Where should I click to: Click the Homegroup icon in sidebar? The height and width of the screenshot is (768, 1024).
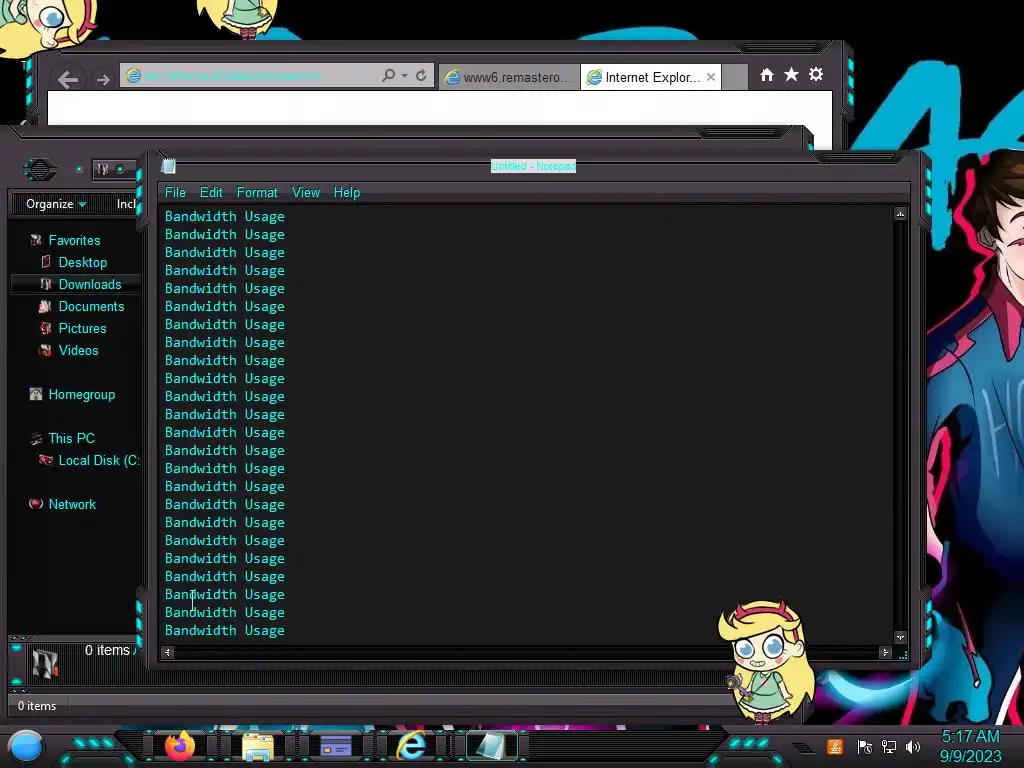[x=36, y=394]
